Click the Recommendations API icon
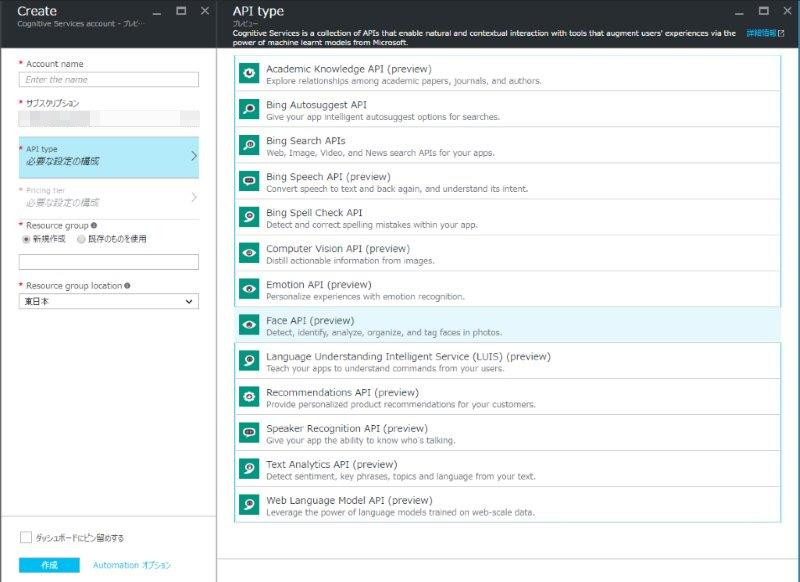The height and width of the screenshot is (582, 800). tap(249, 397)
